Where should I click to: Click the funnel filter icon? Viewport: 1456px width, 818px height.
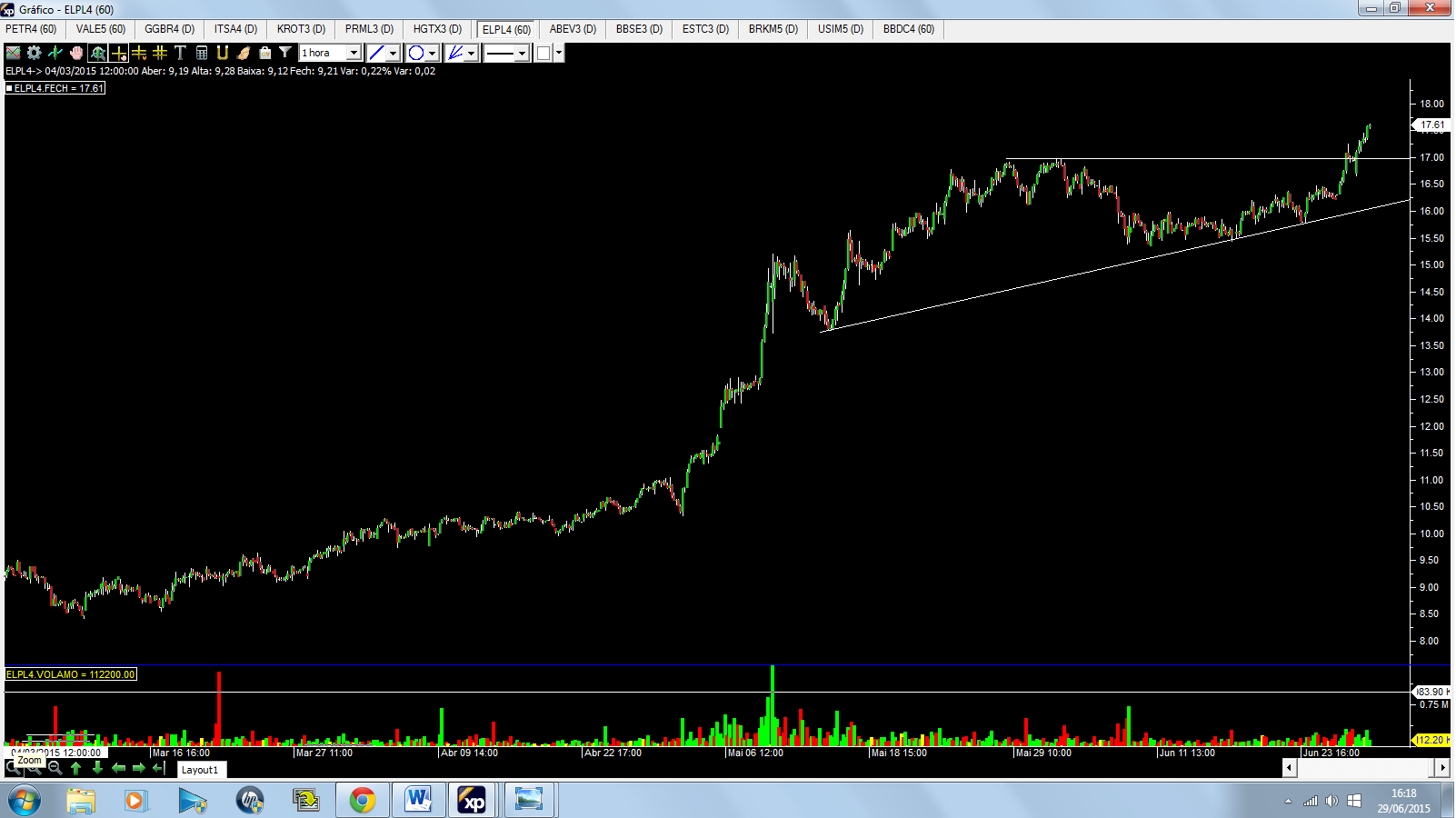(285, 53)
